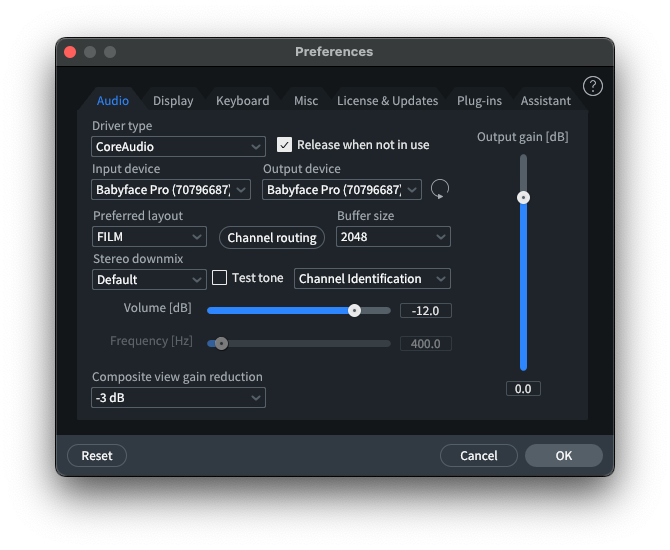Viewport: 670px width, 550px height.
Task: Click the Channel routing button
Action: coord(272,238)
